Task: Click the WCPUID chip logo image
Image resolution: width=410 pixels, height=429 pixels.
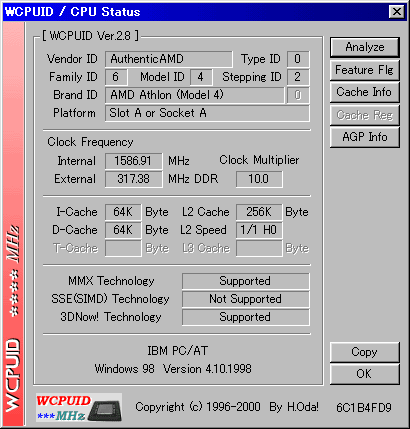Action: (79, 407)
